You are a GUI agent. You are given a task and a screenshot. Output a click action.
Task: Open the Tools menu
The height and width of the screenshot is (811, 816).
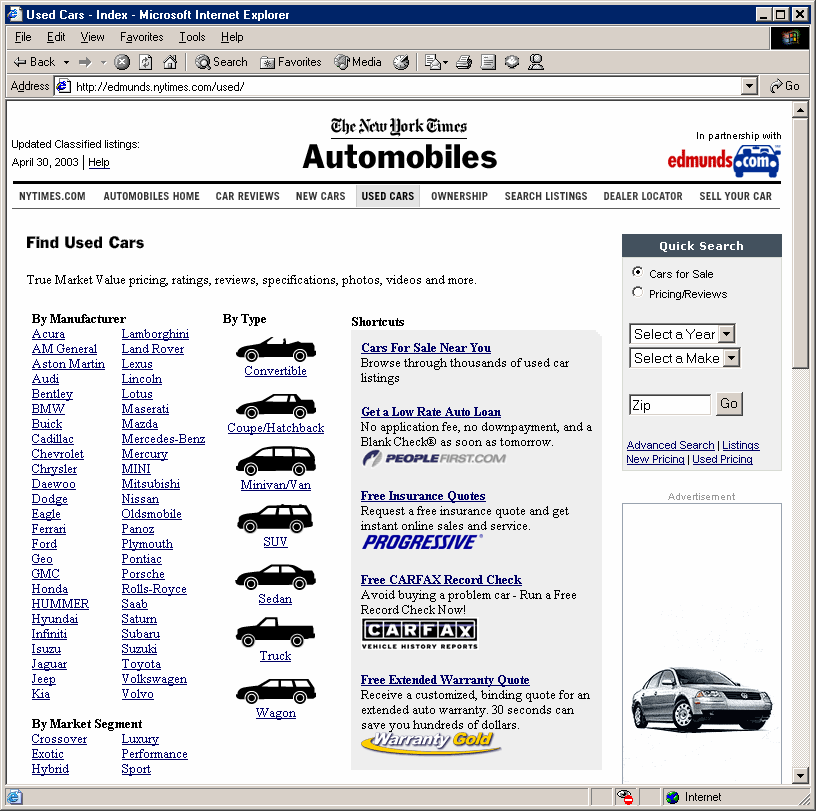pyautogui.click(x=192, y=37)
